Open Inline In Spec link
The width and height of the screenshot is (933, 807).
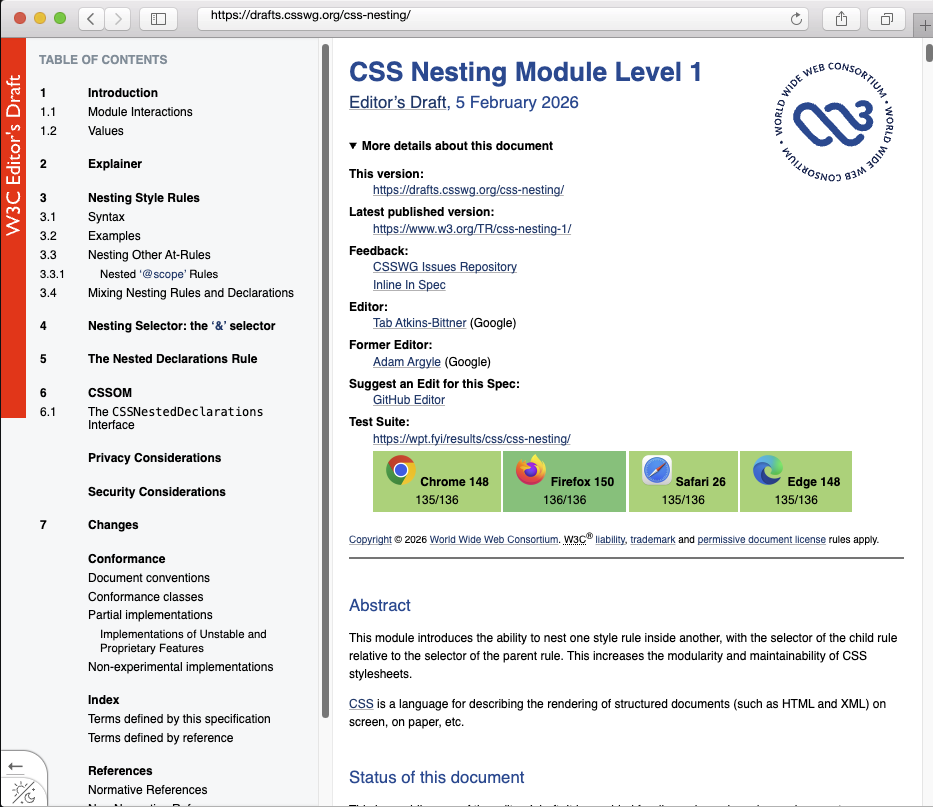[409, 284]
